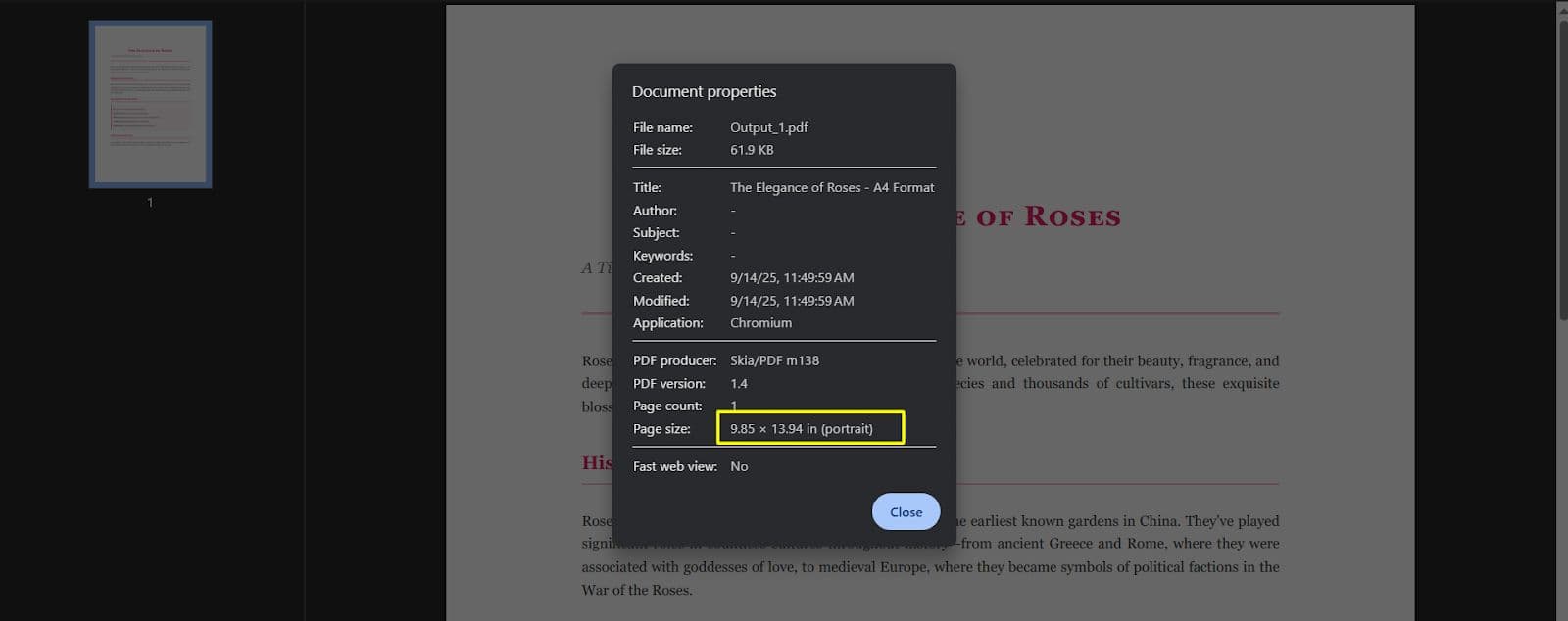The height and width of the screenshot is (621, 1568).
Task: Click the 61.9 KB file size value
Action: pyautogui.click(x=752, y=150)
